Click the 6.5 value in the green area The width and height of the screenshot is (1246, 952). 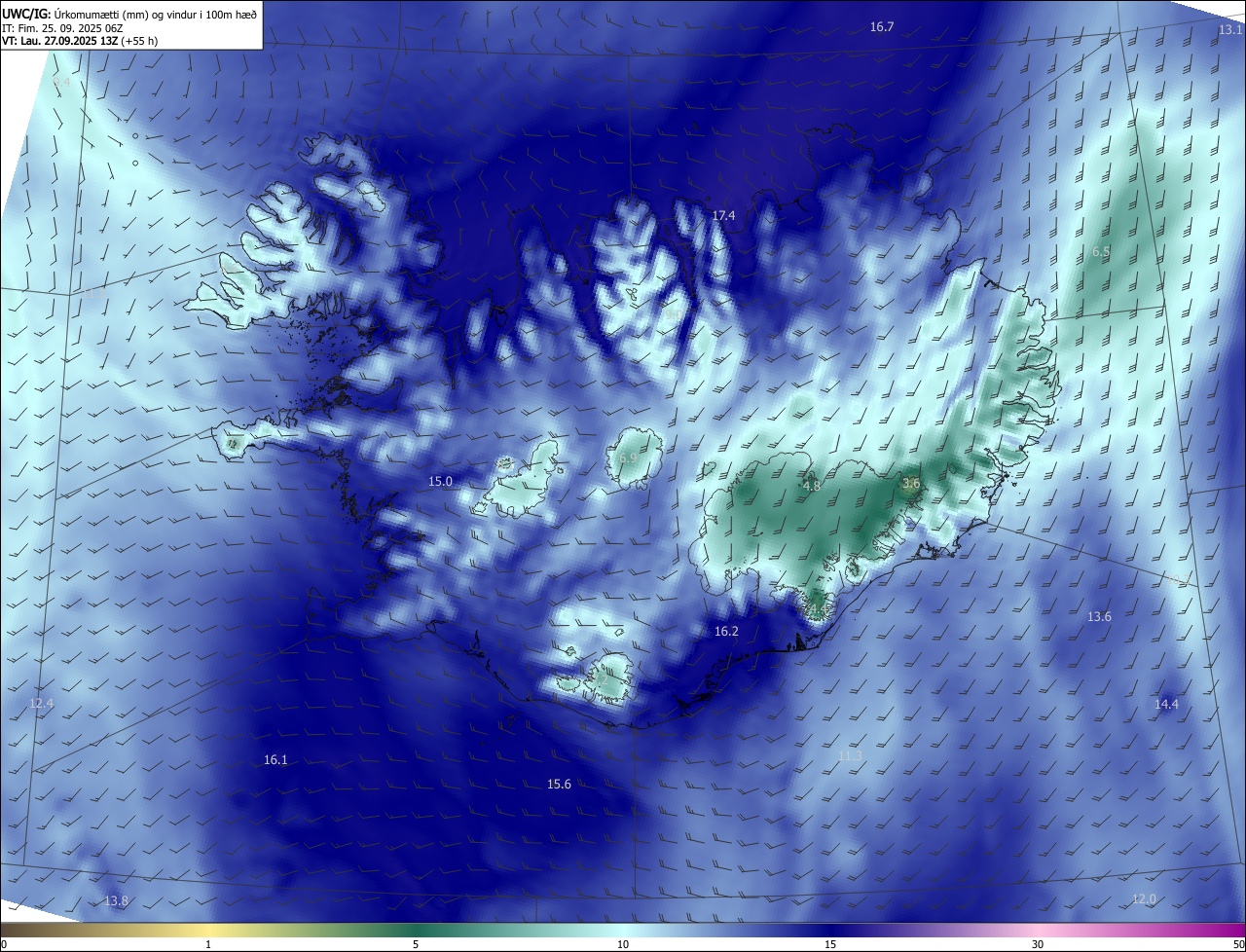[1101, 252]
